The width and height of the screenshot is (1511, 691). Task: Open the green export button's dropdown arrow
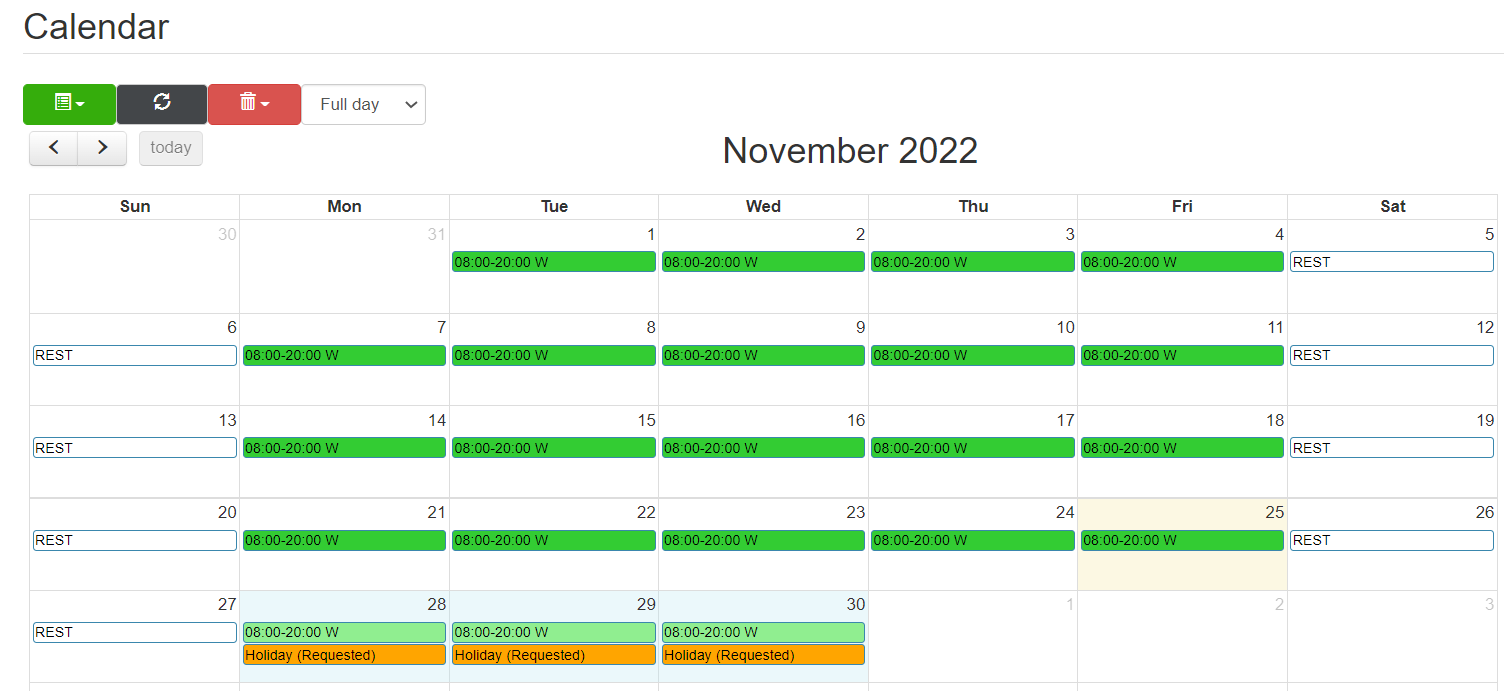[81, 104]
